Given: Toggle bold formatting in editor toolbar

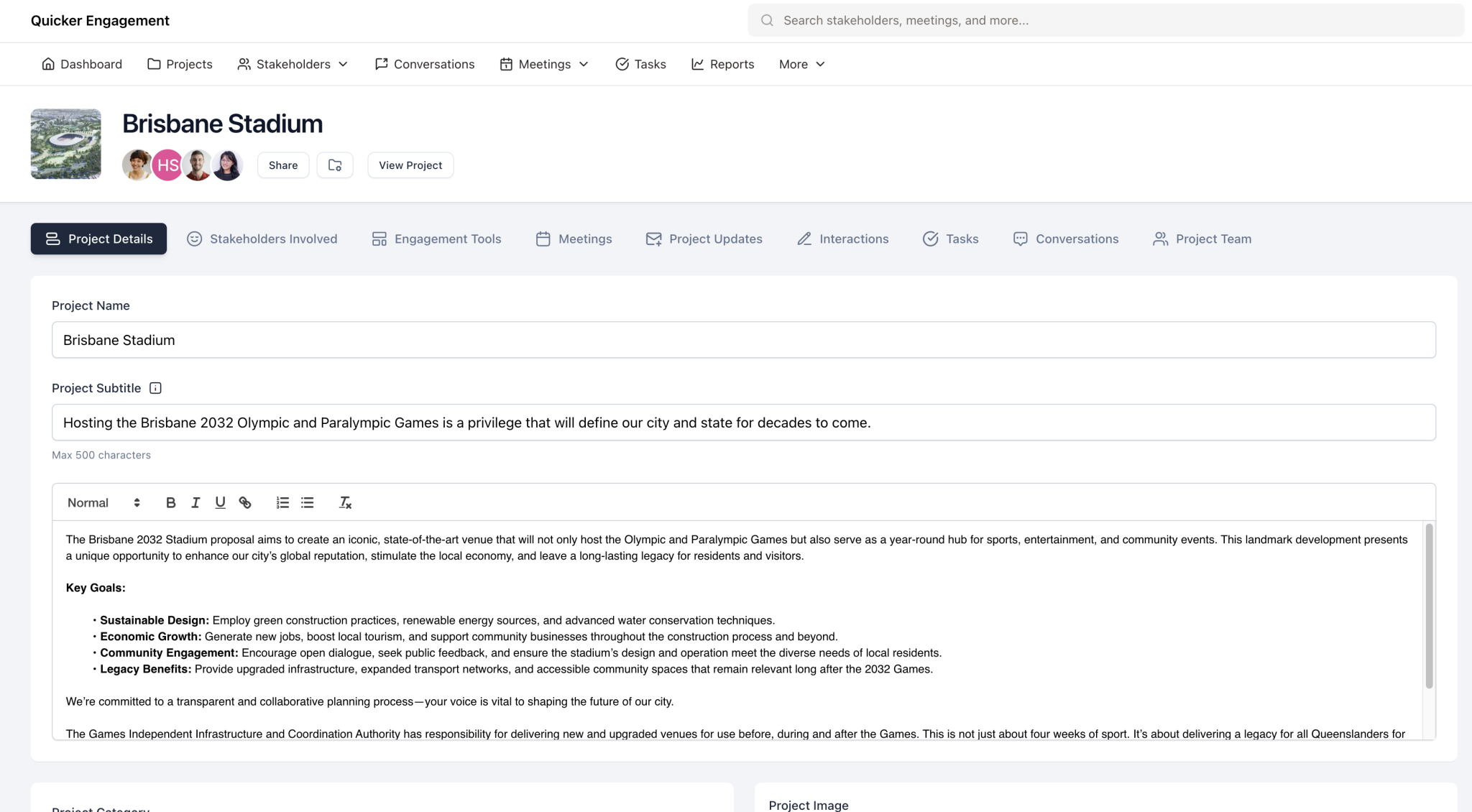Looking at the screenshot, I should click(170, 503).
